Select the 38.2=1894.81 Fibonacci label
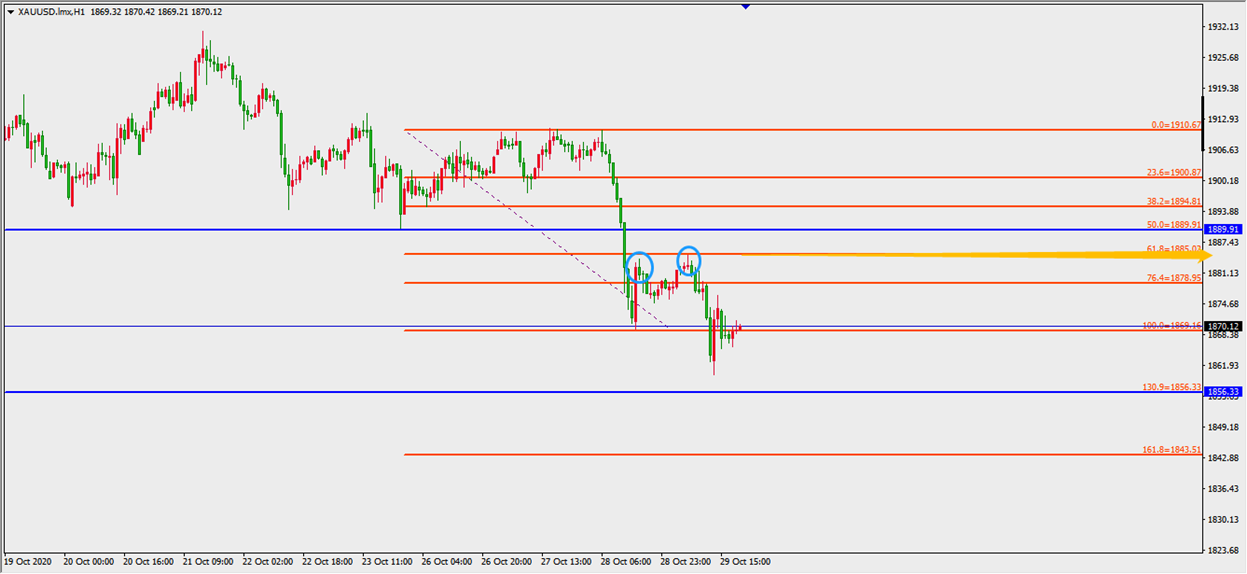This screenshot has height=574, width=1247. pyautogui.click(x=1173, y=201)
